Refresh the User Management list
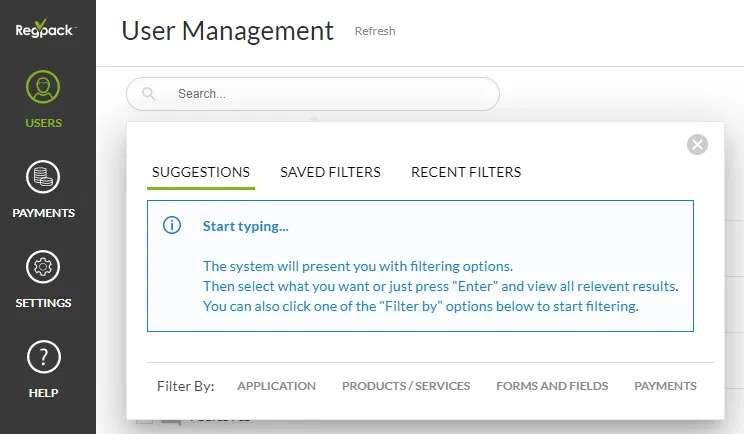This screenshot has height=434, width=744. tap(375, 31)
